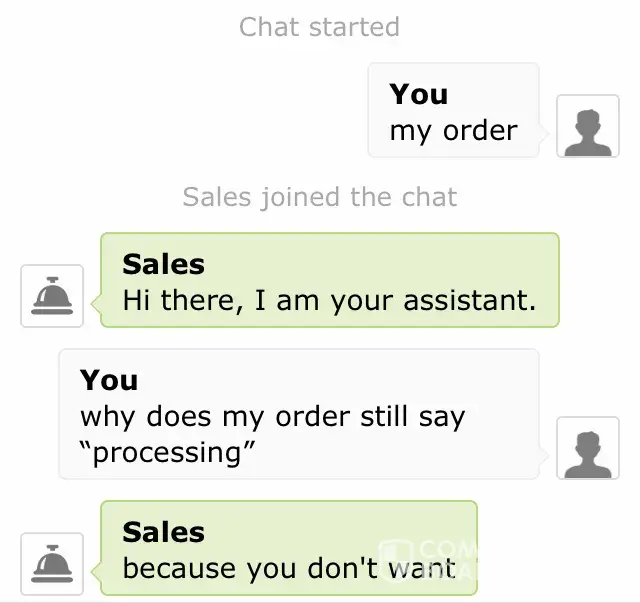Image resolution: width=640 pixels, height=603 pixels.
Task: Click the quoted word "processing"
Action: [168, 453]
